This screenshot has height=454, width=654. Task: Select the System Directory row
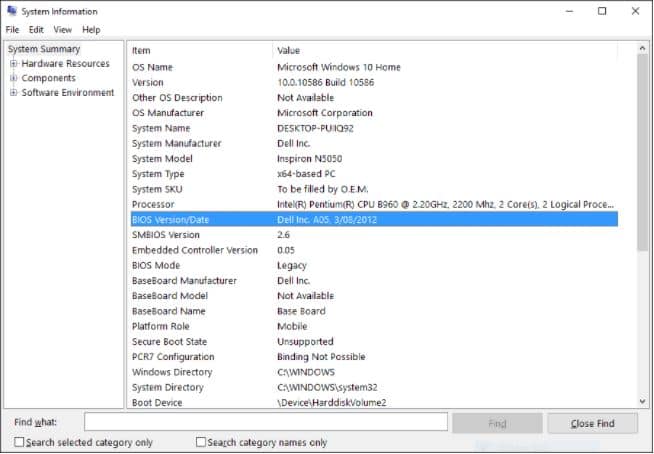click(374, 387)
